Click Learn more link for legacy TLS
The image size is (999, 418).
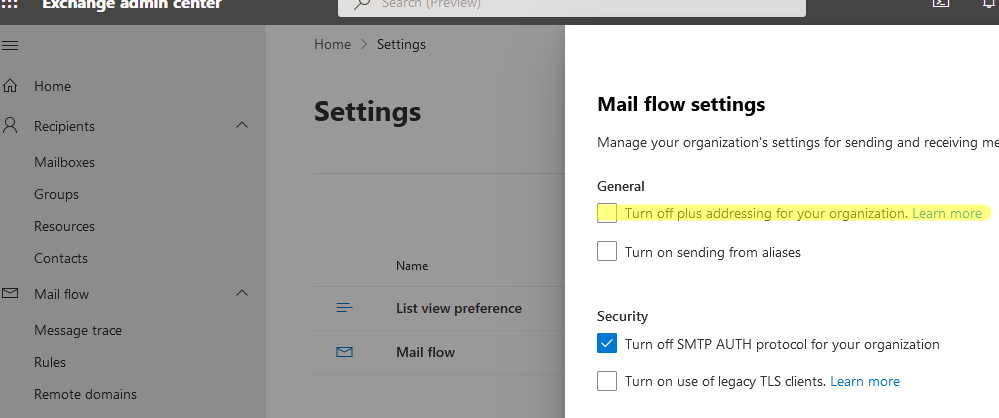tap(865, 381)
